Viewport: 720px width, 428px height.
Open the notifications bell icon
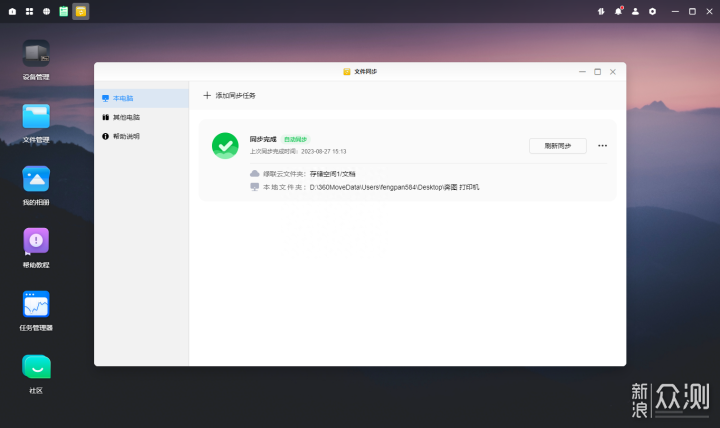click(618, 11)
